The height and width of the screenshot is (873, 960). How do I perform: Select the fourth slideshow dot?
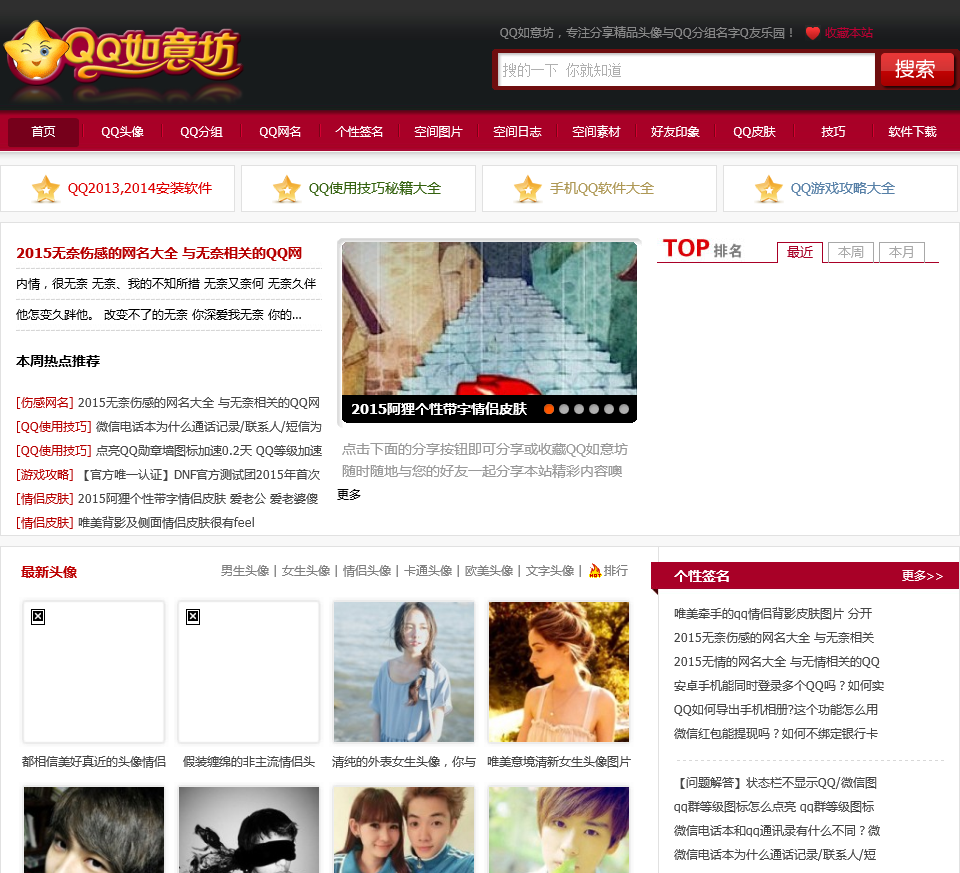pyautogui.click(x=594, y=409)
